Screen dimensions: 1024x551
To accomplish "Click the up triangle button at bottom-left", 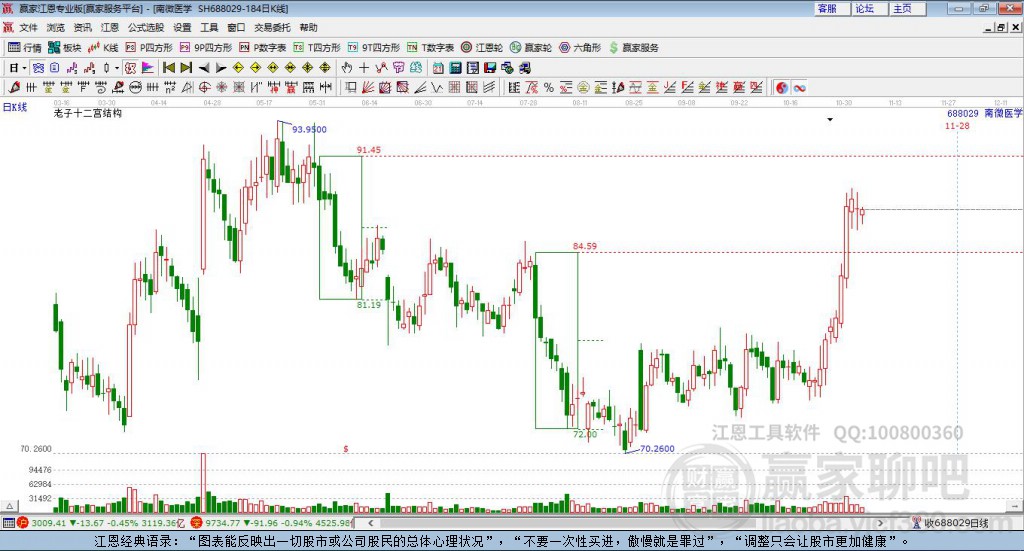I will tap(9, 506).
